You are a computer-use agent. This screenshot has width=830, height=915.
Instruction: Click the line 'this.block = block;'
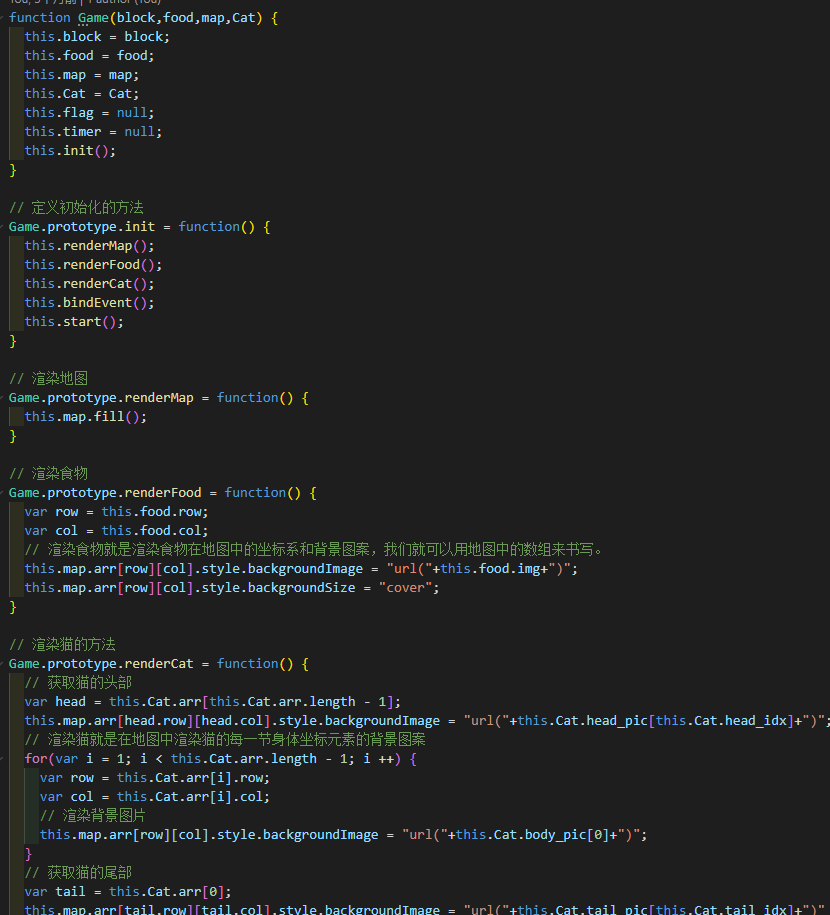click(97, 37)
